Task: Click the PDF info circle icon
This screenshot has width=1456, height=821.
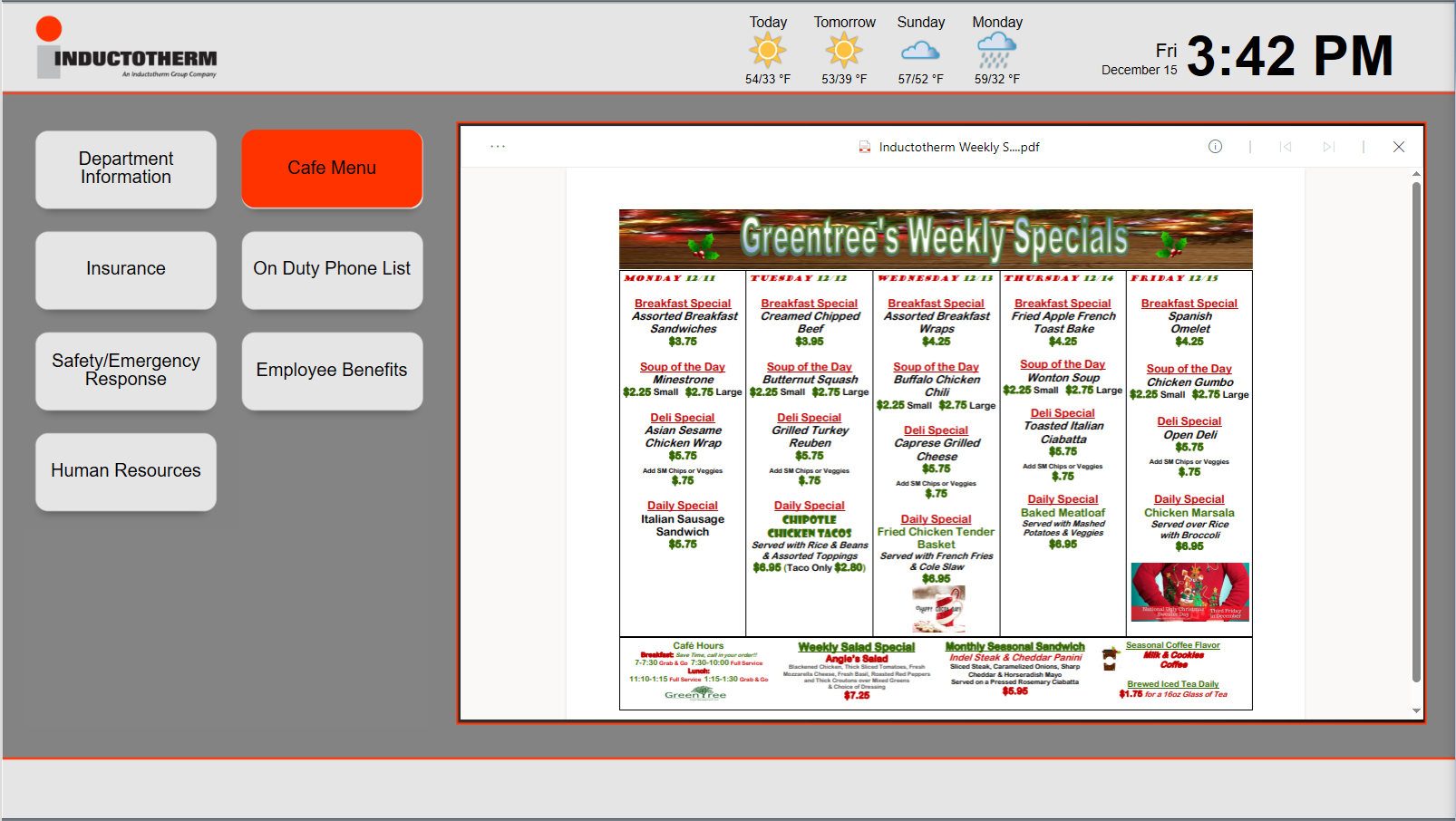Action: pyautogui.click(x=1215, y=147)
